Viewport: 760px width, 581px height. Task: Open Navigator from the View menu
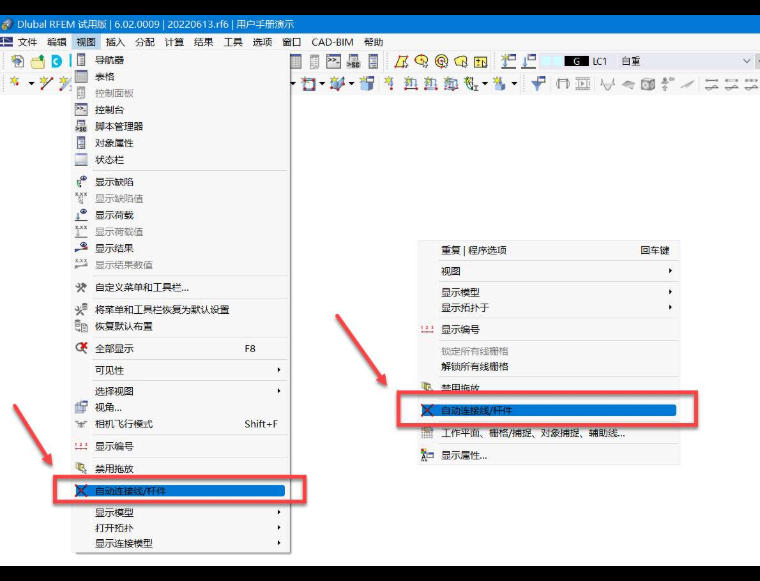181,60
